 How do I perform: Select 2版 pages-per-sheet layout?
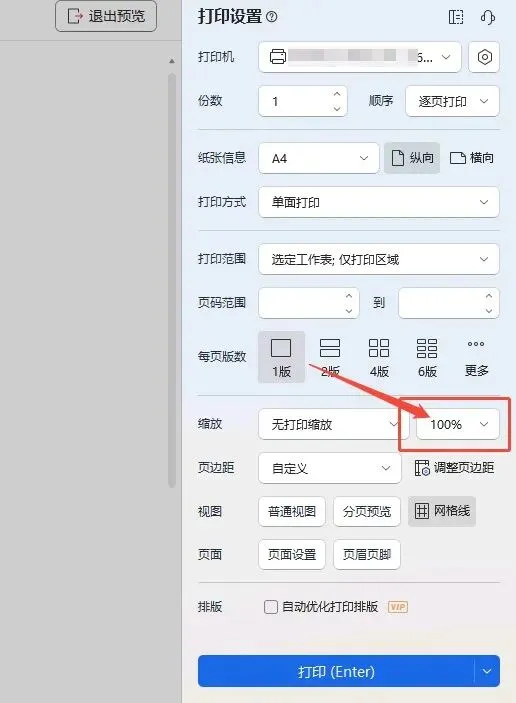click(330, 357)
